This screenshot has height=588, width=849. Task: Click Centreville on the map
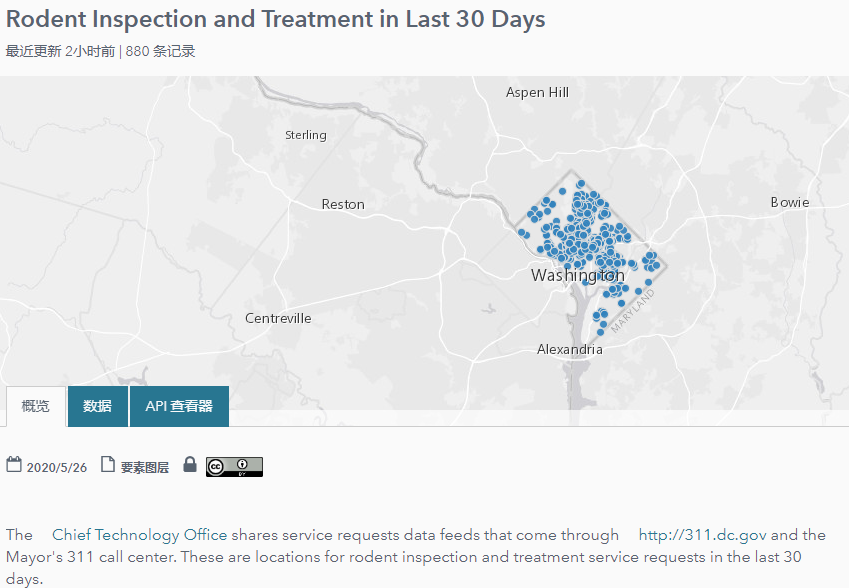pos(278,318)
